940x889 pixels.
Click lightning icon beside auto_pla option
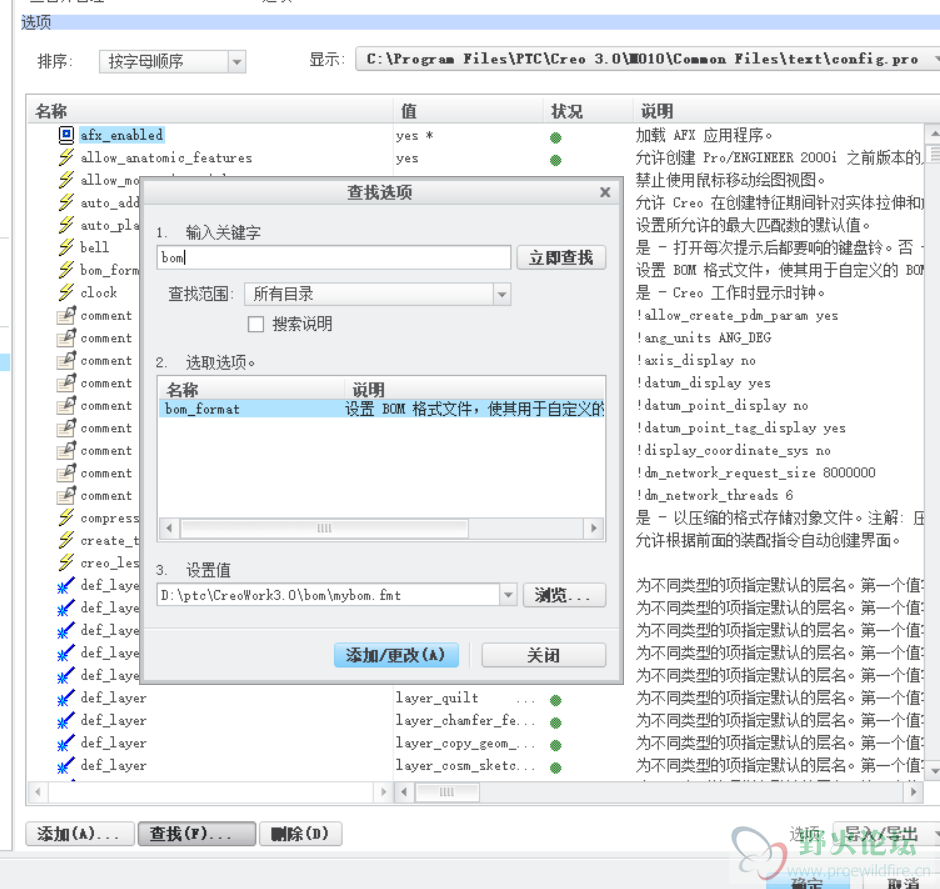click(66, 225)
